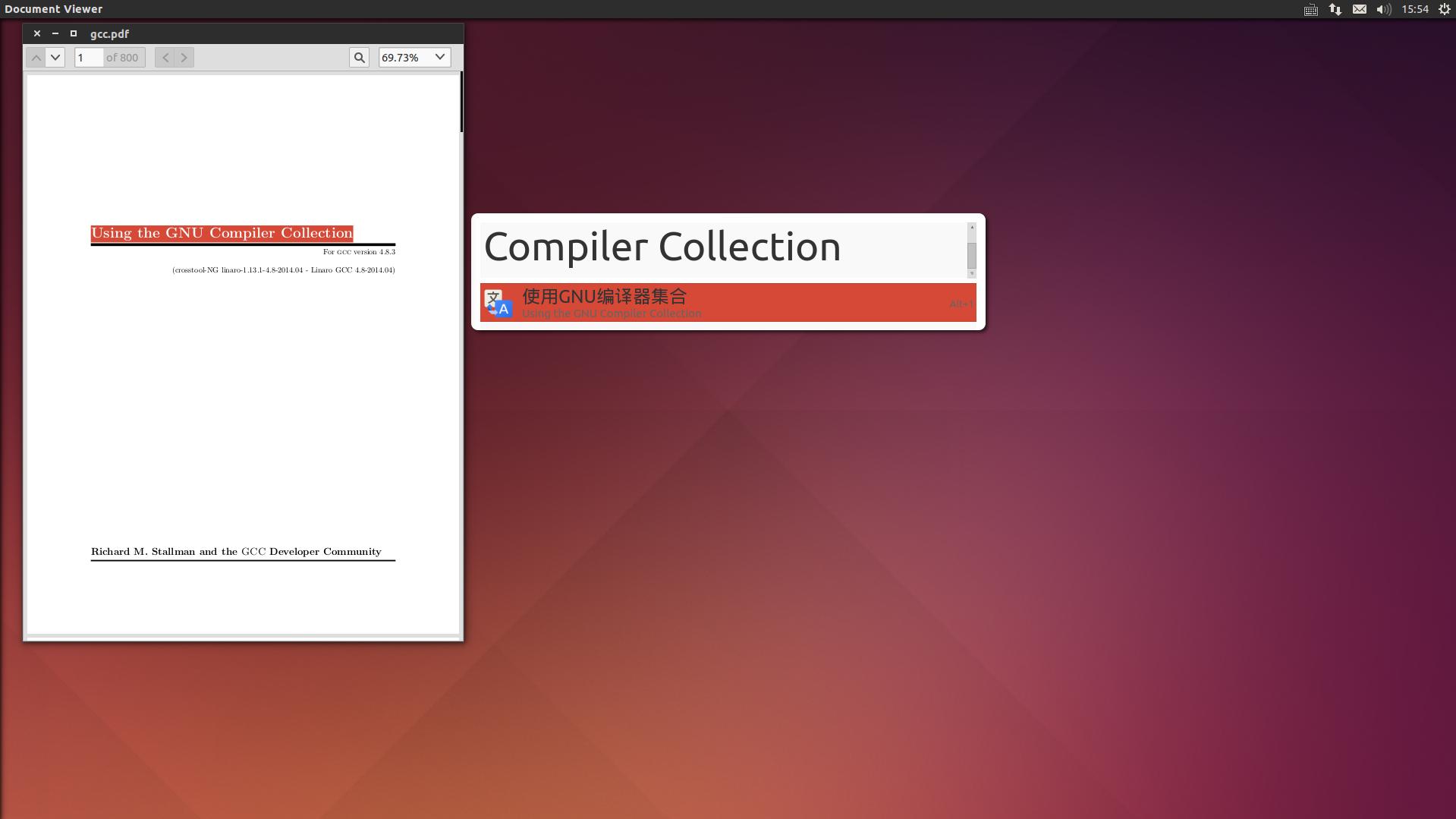Maximize the gcc.pdf window
The height and width of the screenshot is (819, 1456).
coord(74,33)
